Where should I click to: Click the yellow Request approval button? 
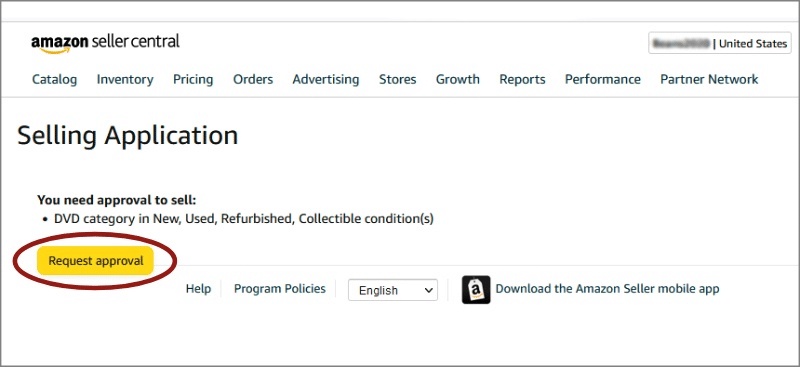(96, 261)
